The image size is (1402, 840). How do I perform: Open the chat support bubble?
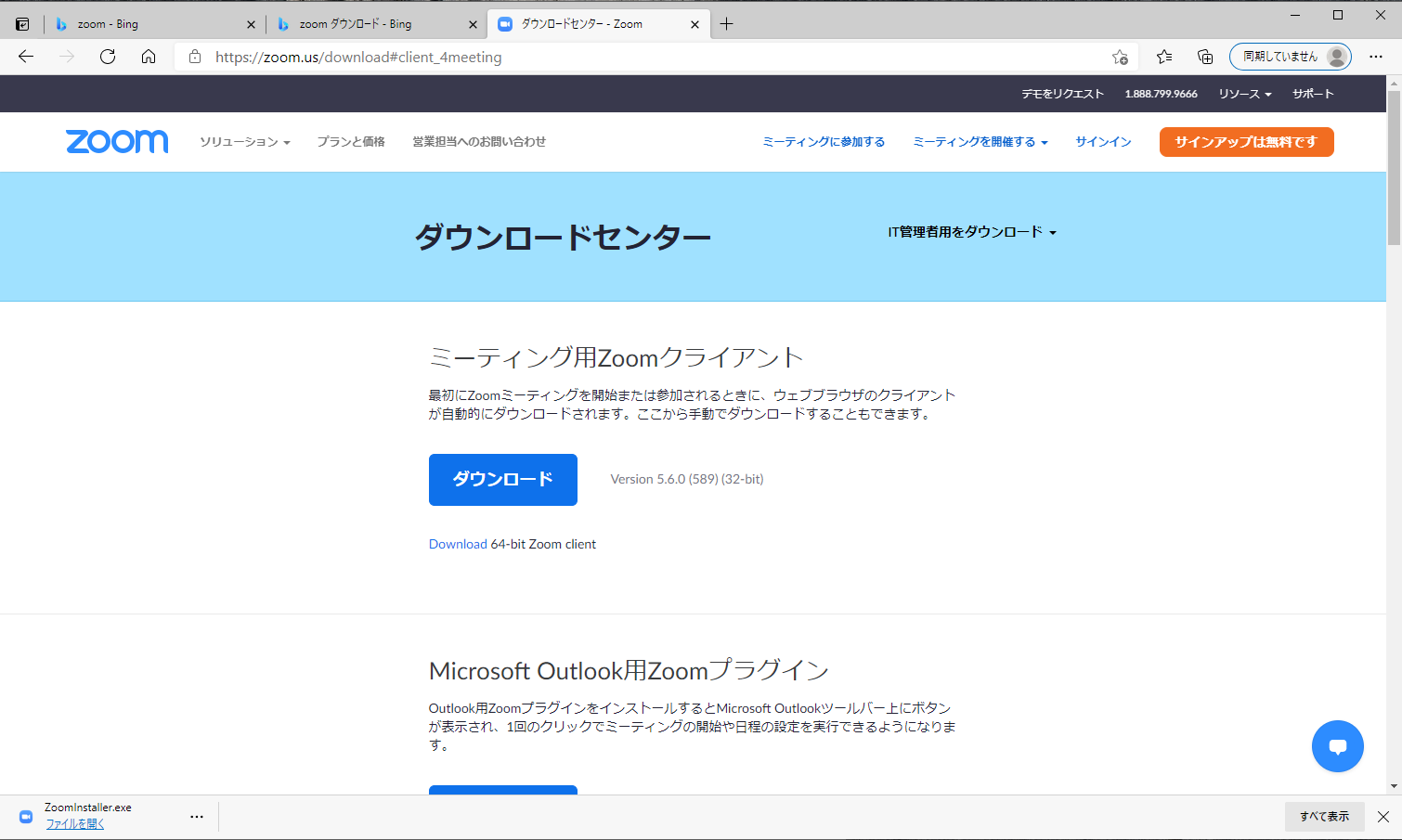coord(1338,746)
